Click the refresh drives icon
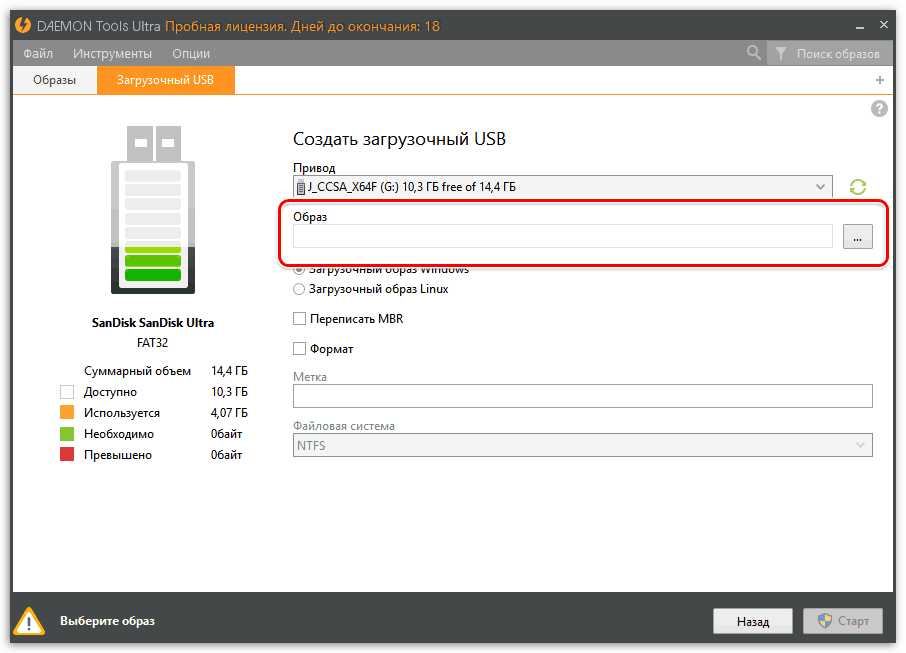 click(x=857, y=187)
